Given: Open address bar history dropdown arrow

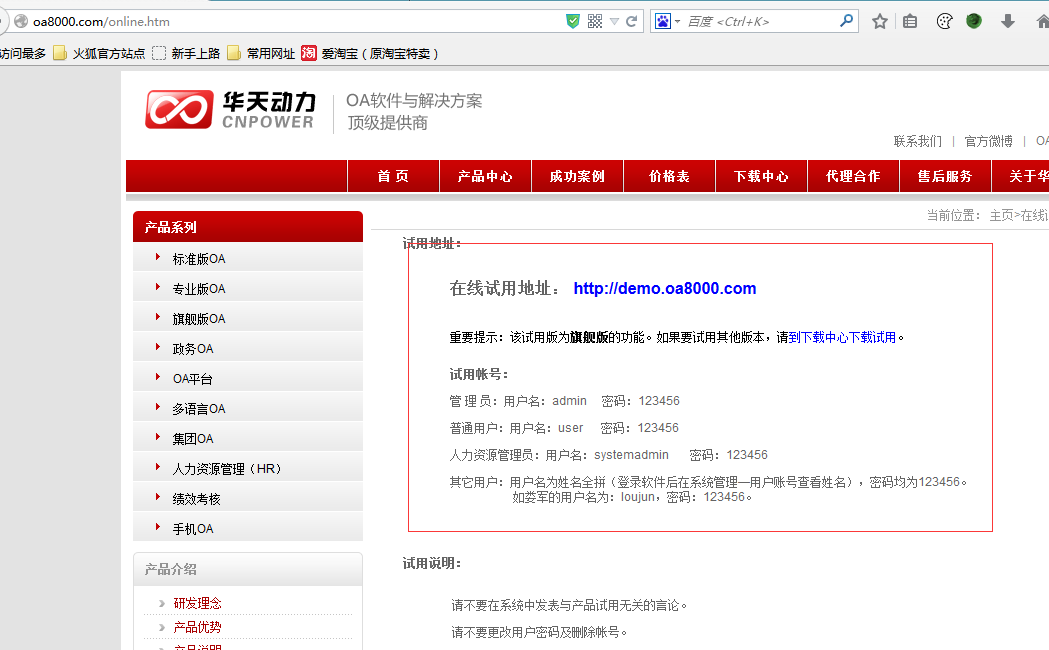Looking at the screenshot, I should click(x=614, y=21).
